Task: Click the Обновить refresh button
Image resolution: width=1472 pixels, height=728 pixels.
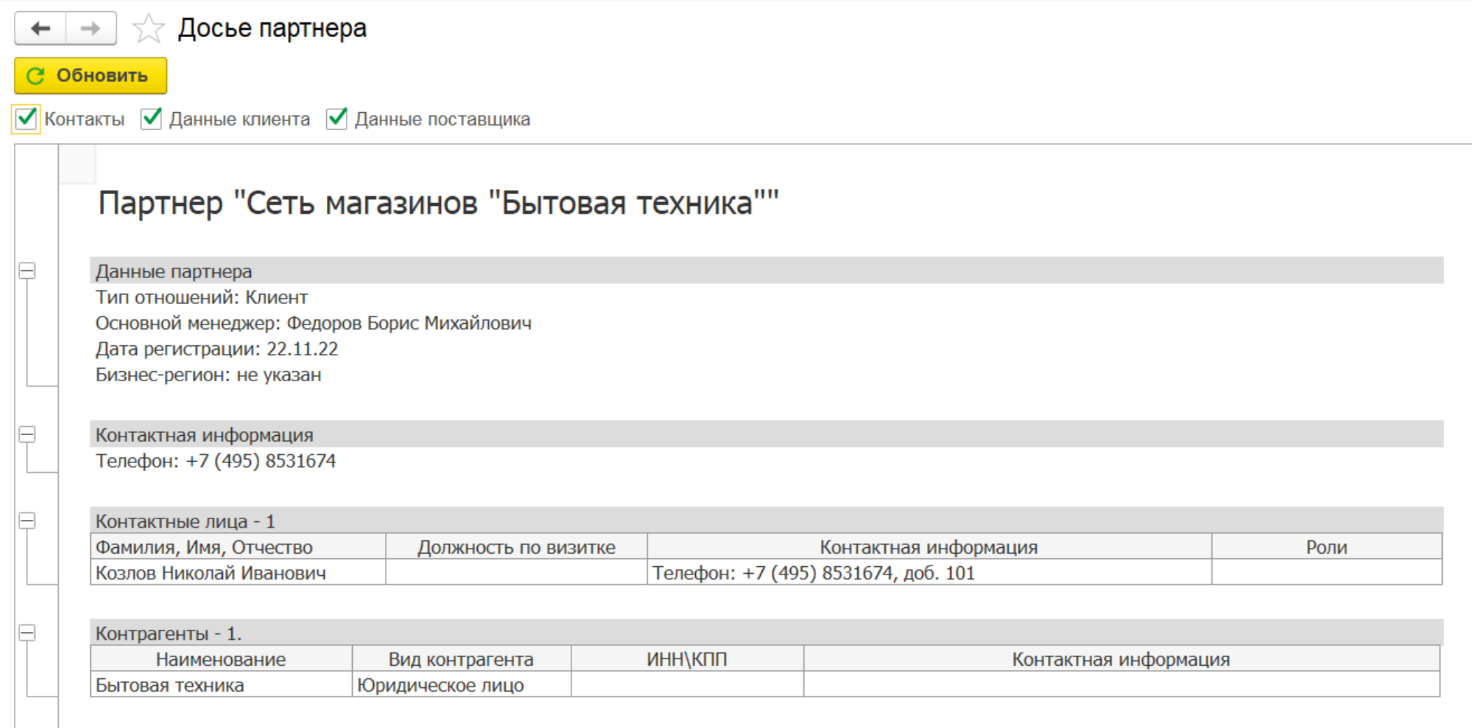Action: (90, 76)
